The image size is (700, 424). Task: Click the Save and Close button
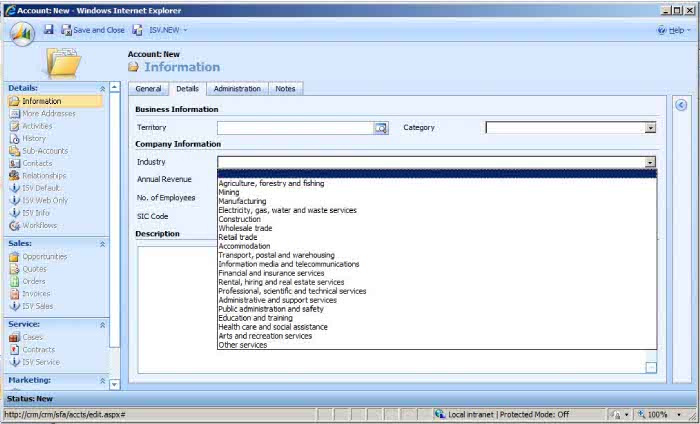click(x=92, y=30)
